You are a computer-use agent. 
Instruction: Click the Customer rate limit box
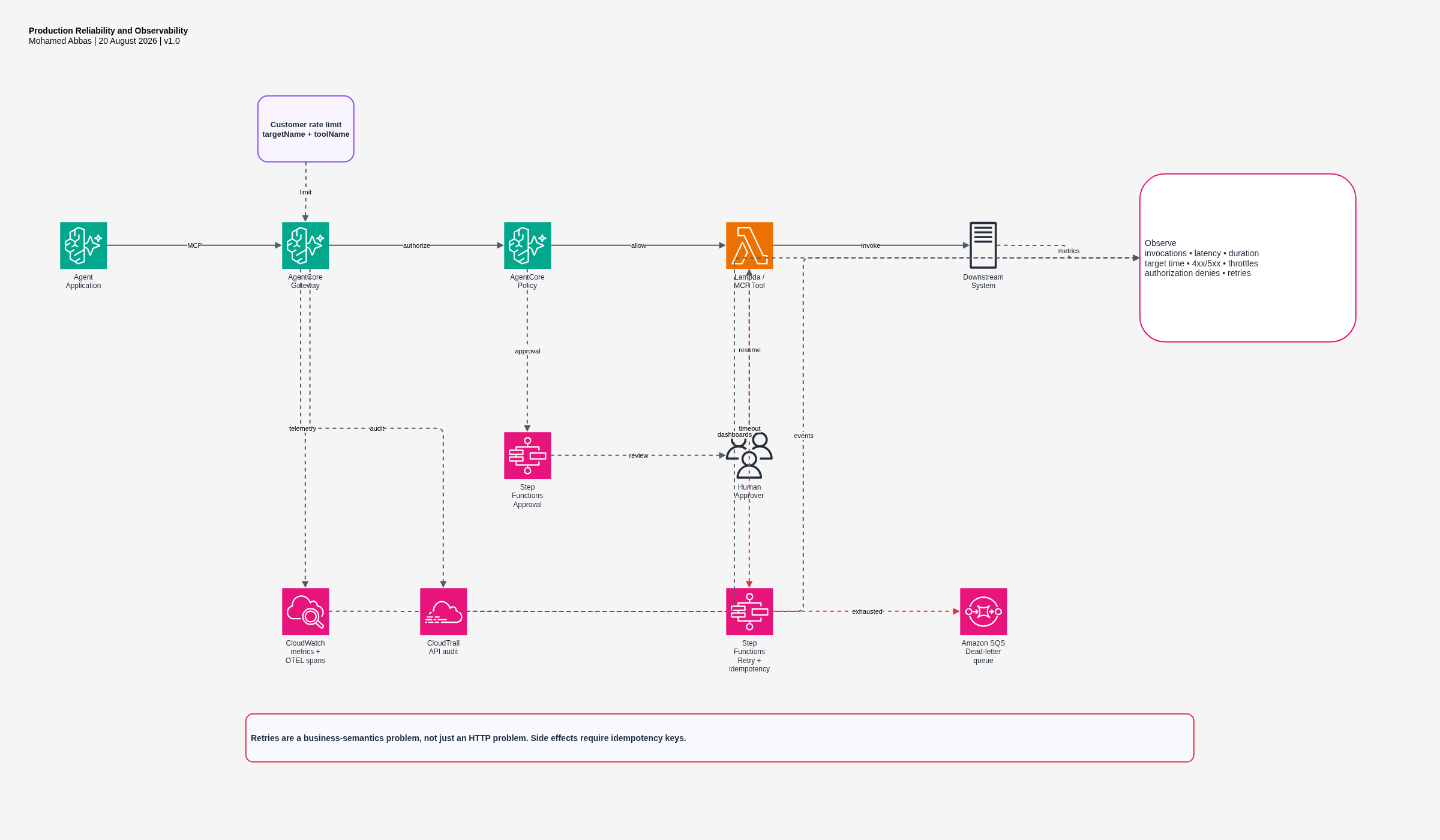click(x=306, y=129)
